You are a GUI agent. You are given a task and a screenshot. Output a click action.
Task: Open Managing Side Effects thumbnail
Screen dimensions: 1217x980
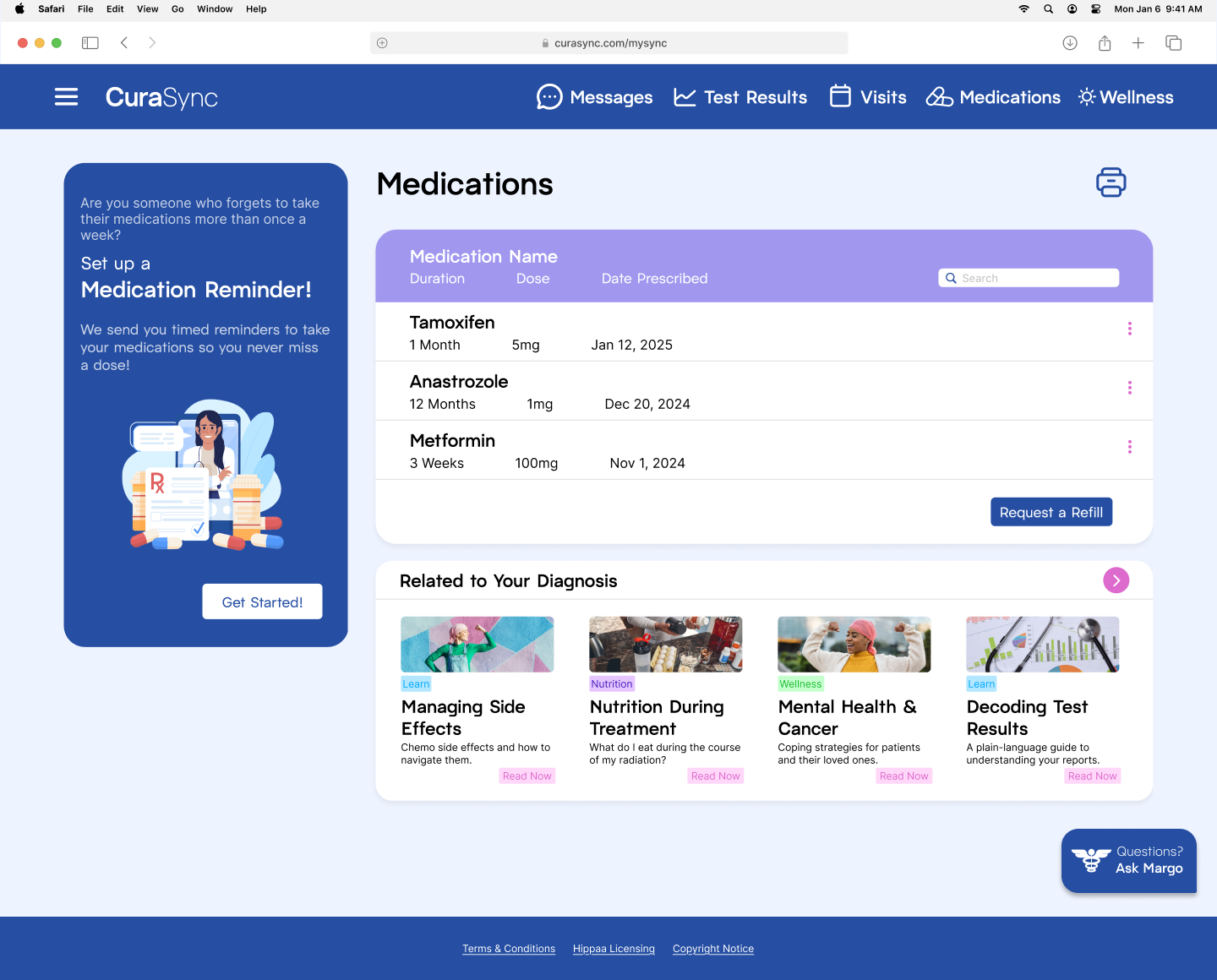click(x=478, y=644)
